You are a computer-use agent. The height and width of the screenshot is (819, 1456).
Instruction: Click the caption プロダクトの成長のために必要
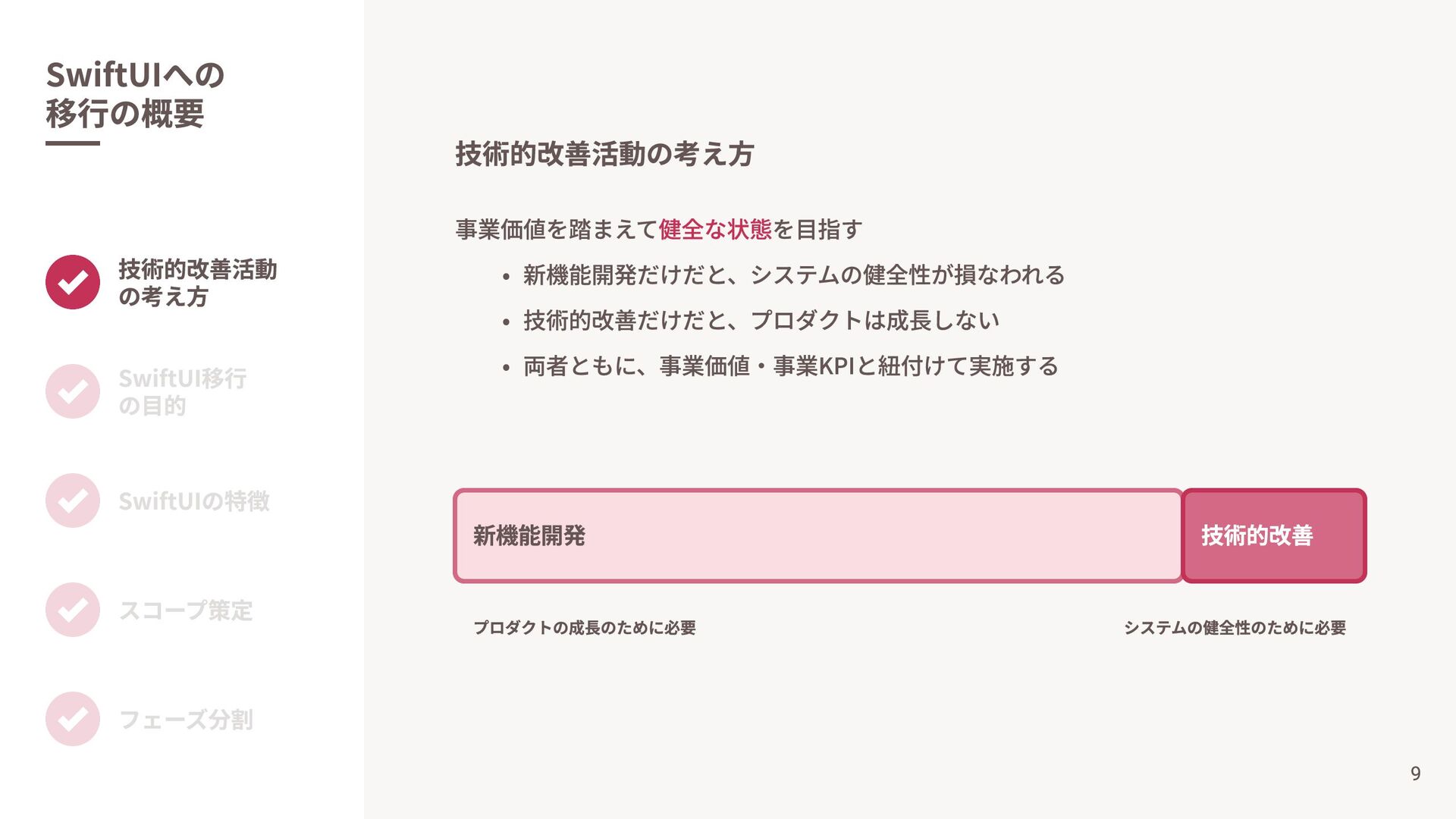(585, 628)
